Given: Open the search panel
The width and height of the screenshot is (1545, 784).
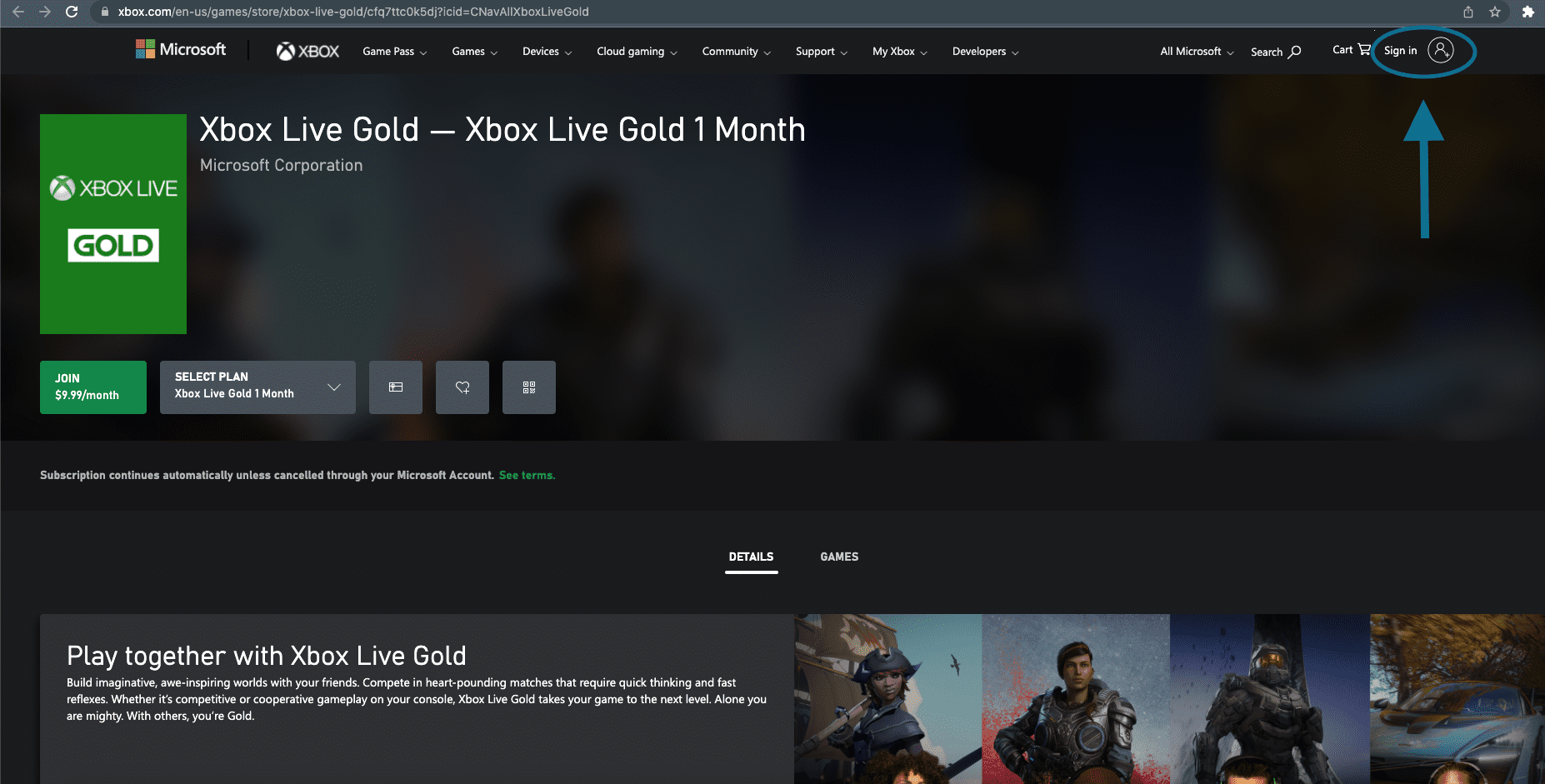Looking at the screenshot, I should [1274, 51].
